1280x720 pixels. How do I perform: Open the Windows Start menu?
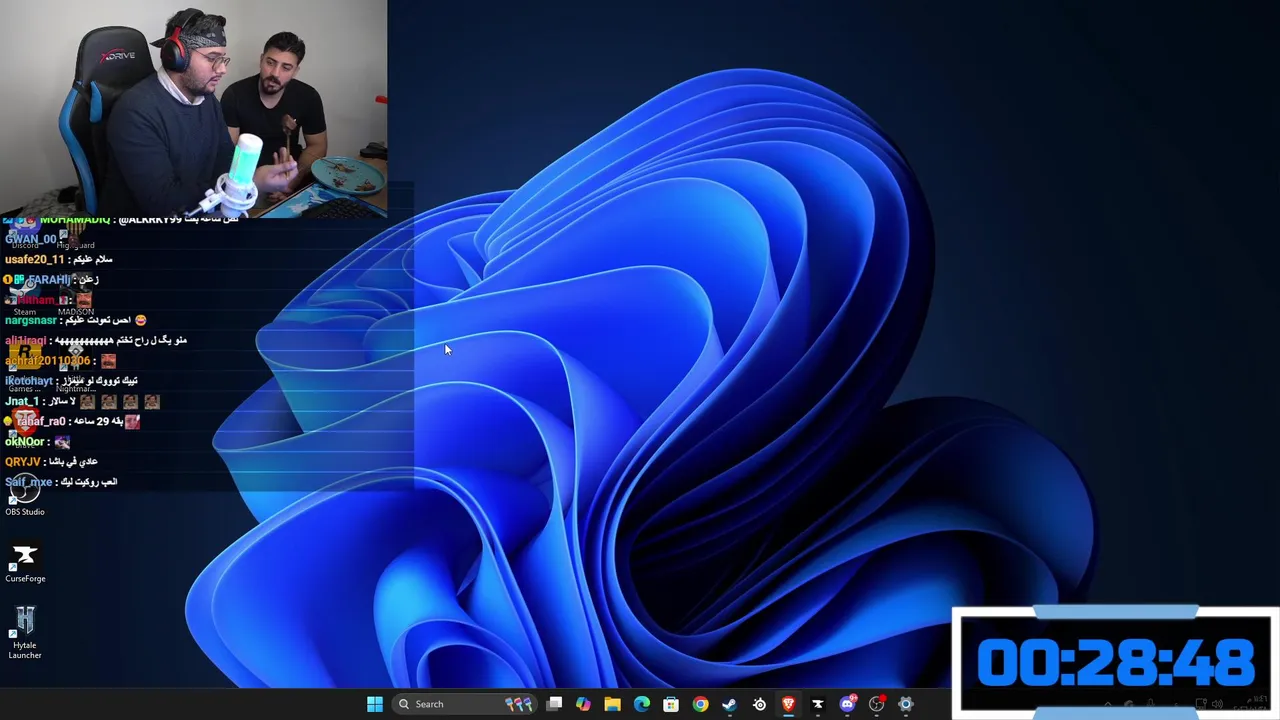(375, 704)
